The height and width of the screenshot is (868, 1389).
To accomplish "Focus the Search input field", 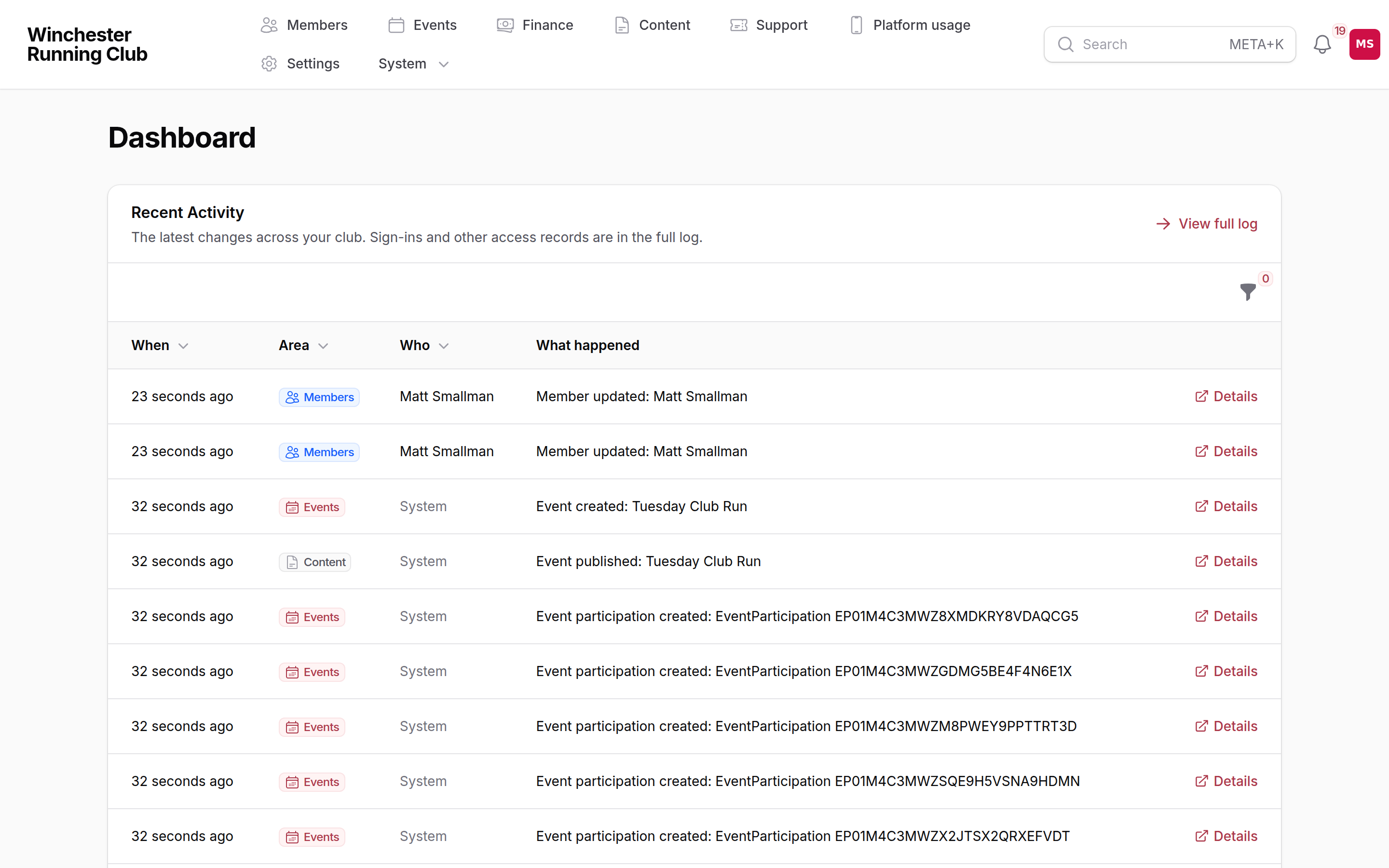I will coord(1170,44).
